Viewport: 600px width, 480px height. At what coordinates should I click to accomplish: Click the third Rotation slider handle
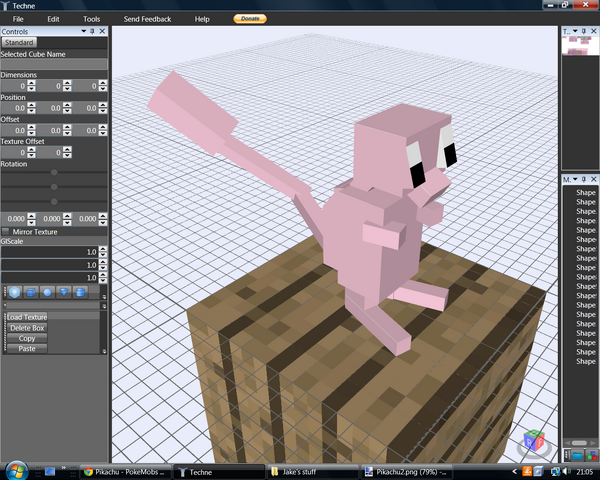click(54, 201)
